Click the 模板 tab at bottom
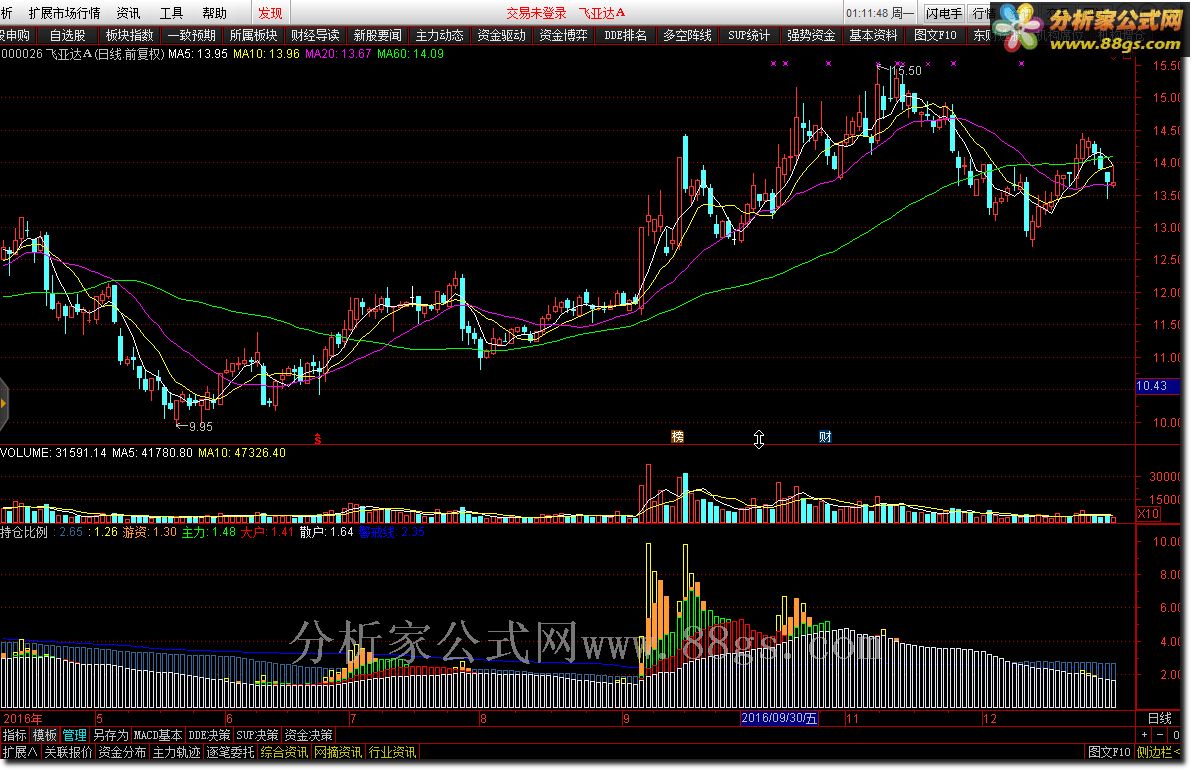The width and height of the screenshot is (1192, 770). pos(45,735)
